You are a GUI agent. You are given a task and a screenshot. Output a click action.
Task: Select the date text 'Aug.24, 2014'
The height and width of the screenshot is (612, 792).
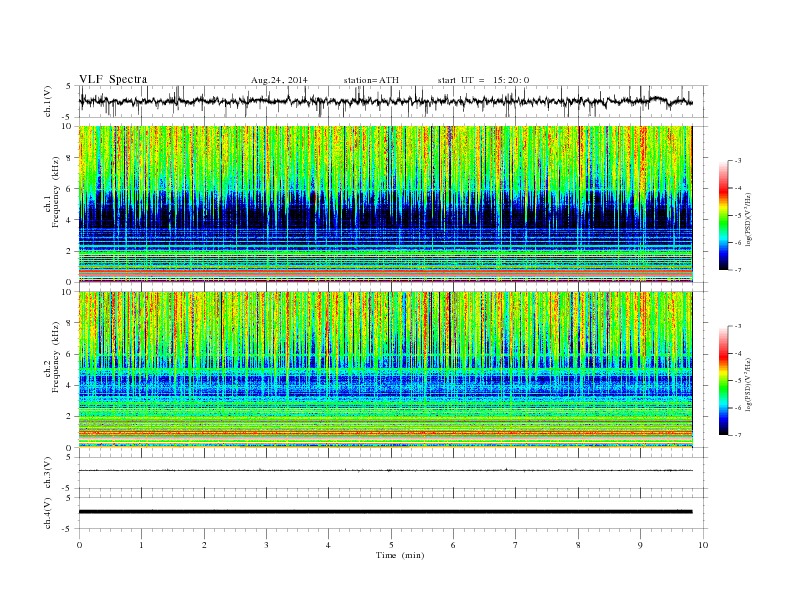[279, 80]
